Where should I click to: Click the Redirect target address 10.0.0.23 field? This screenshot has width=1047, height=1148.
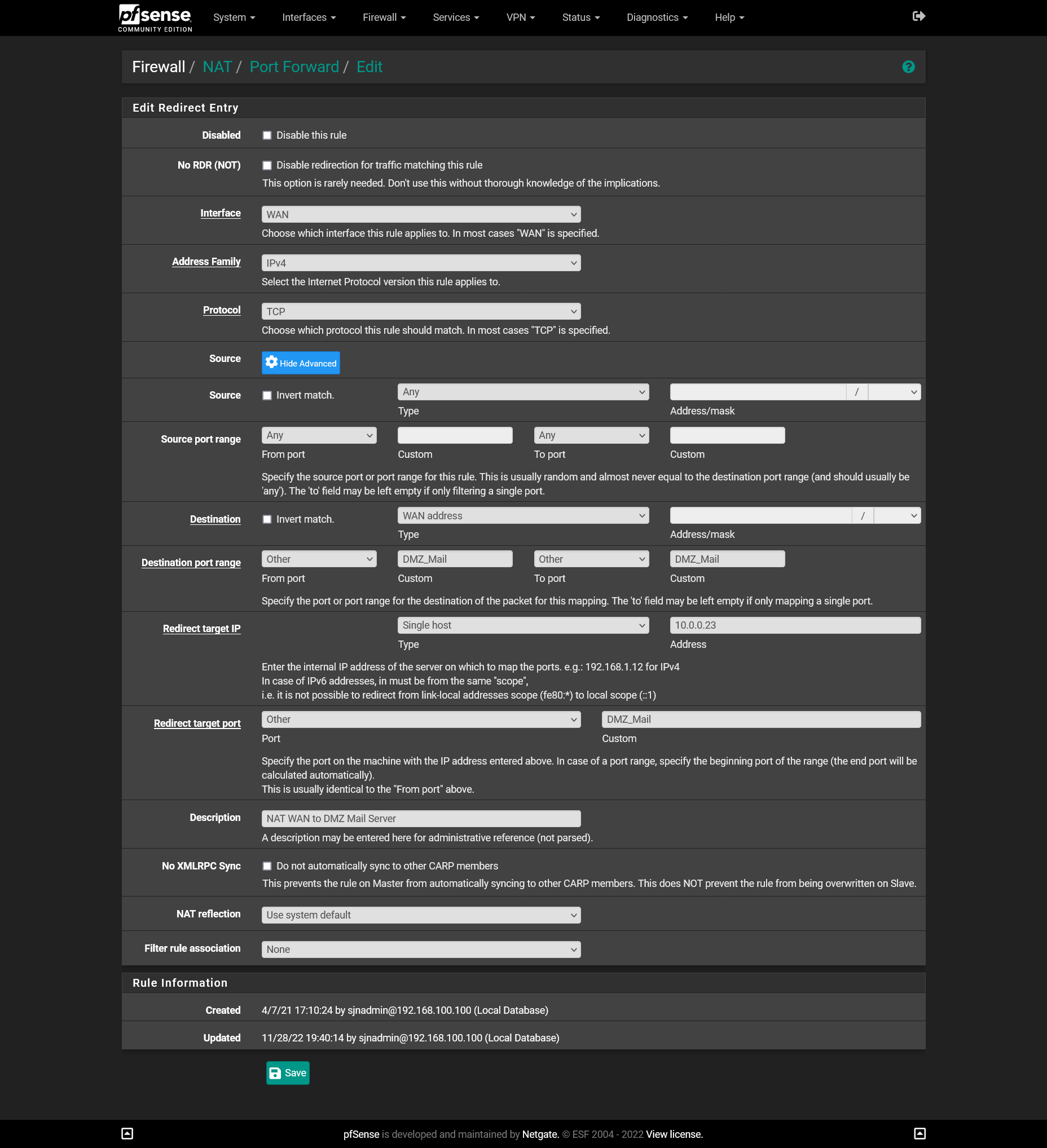tap(795, 625)
